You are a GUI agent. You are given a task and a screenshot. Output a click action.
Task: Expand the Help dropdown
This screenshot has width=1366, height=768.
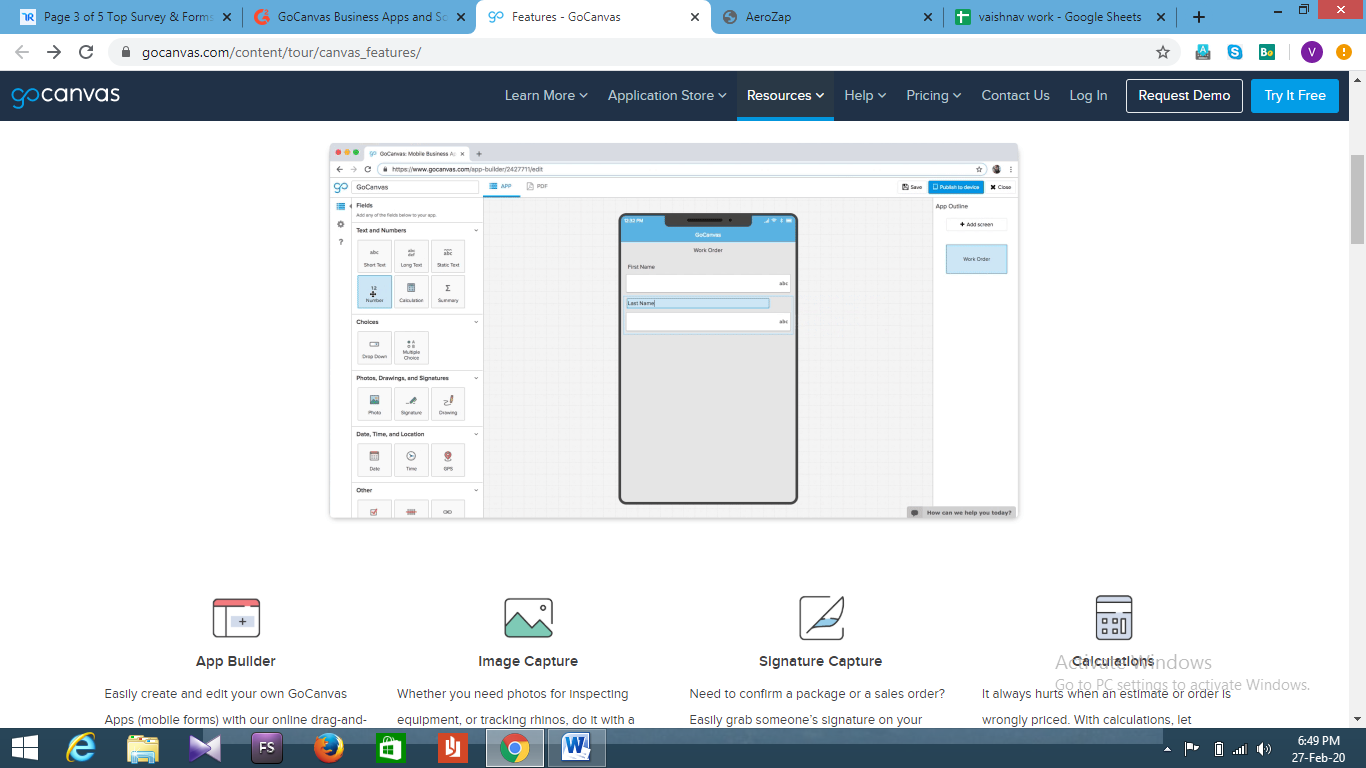[865, 96]
